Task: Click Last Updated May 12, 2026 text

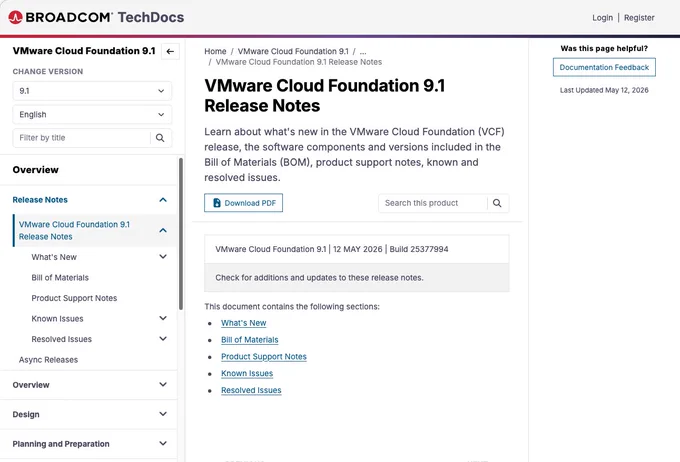Action: [x=604, y=90]
